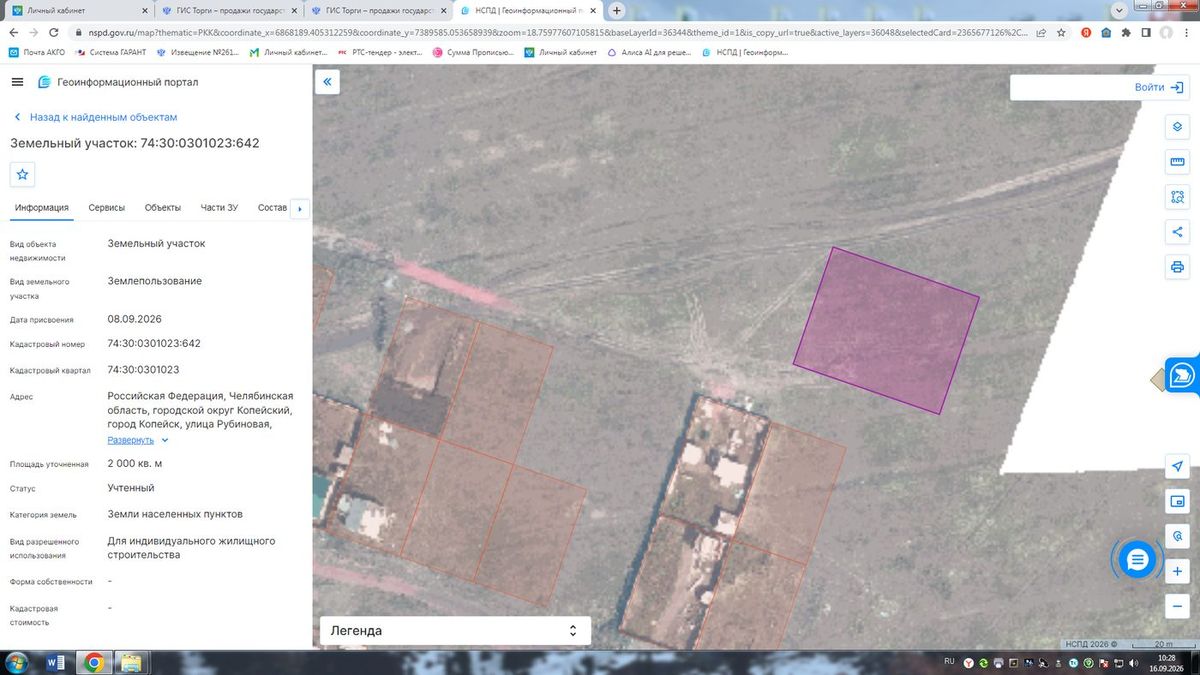Print the map

[x=1177, y=267]
